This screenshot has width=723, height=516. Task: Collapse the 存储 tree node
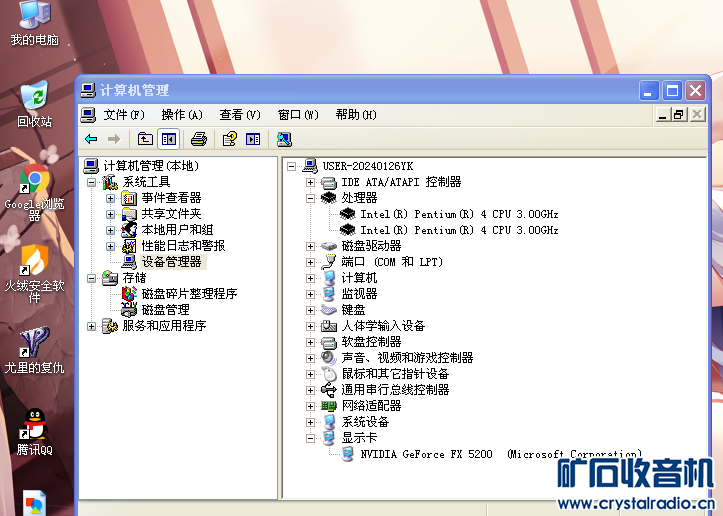pos(91,278)
